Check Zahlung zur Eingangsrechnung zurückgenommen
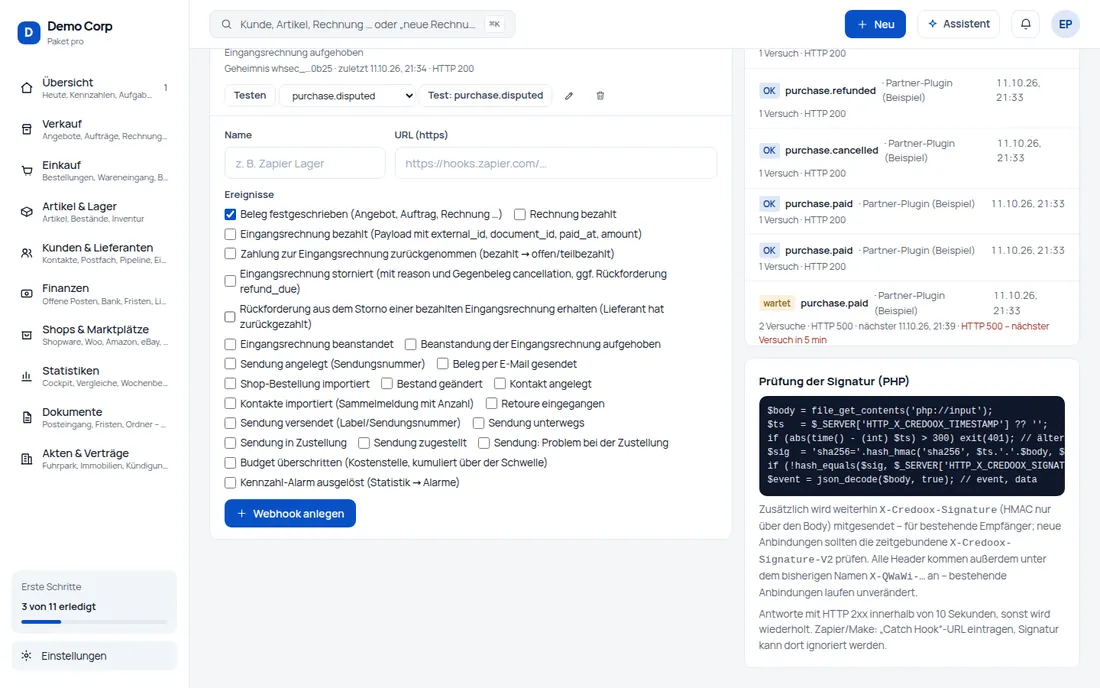 coord(230,254)
